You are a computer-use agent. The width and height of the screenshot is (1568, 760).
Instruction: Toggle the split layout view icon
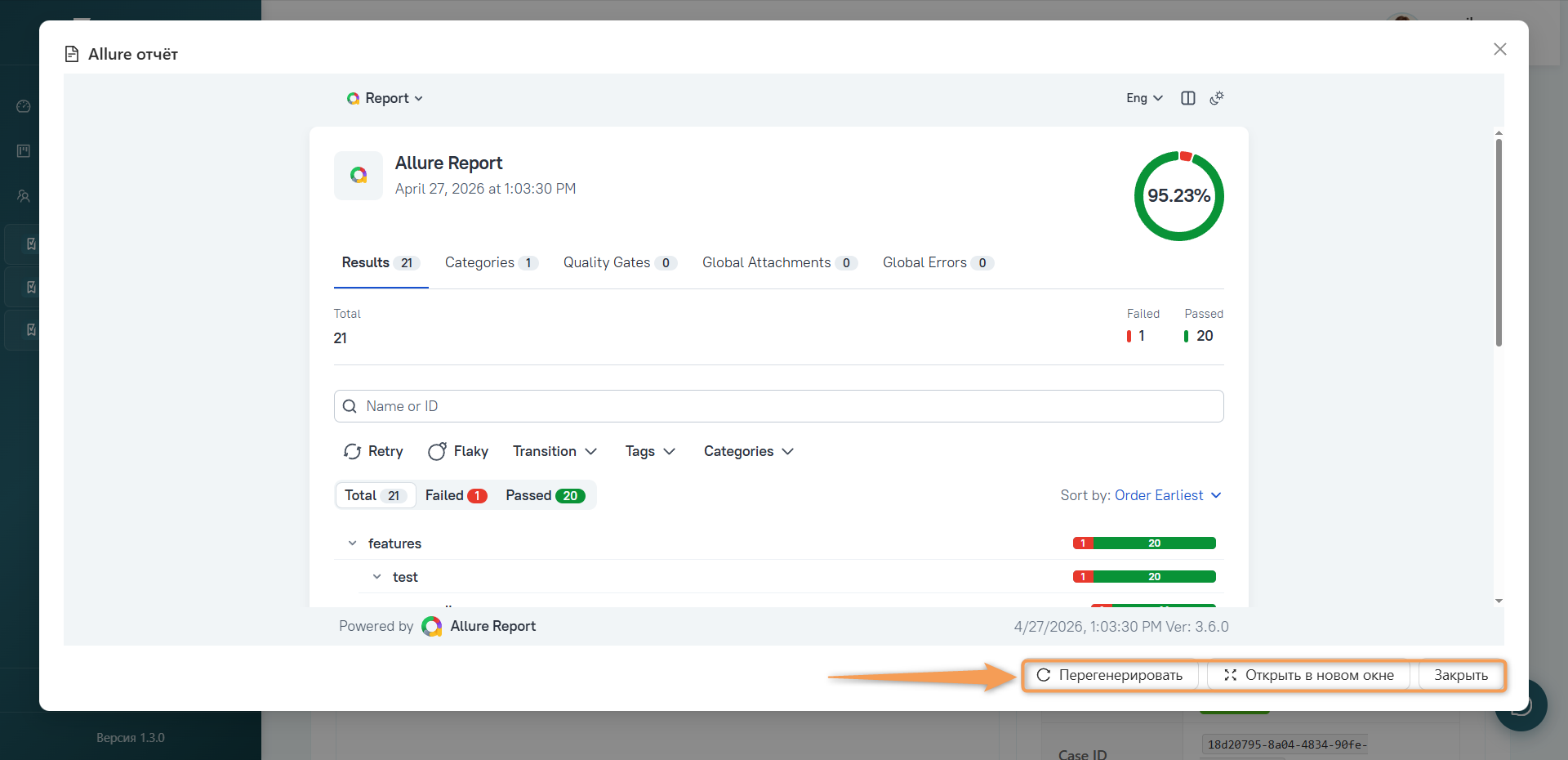click(x=1188, y=98)
